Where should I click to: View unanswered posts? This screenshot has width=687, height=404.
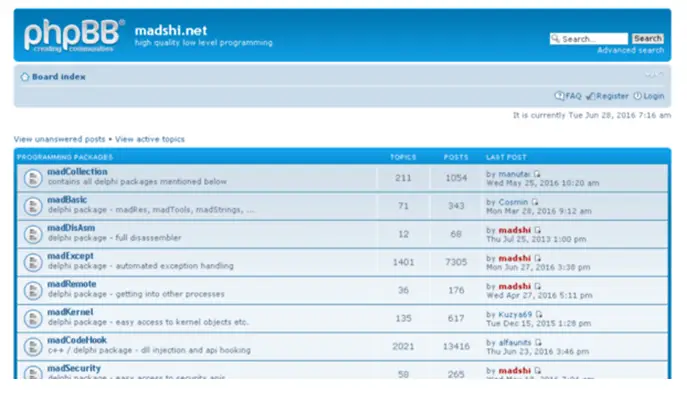[59, 139]
